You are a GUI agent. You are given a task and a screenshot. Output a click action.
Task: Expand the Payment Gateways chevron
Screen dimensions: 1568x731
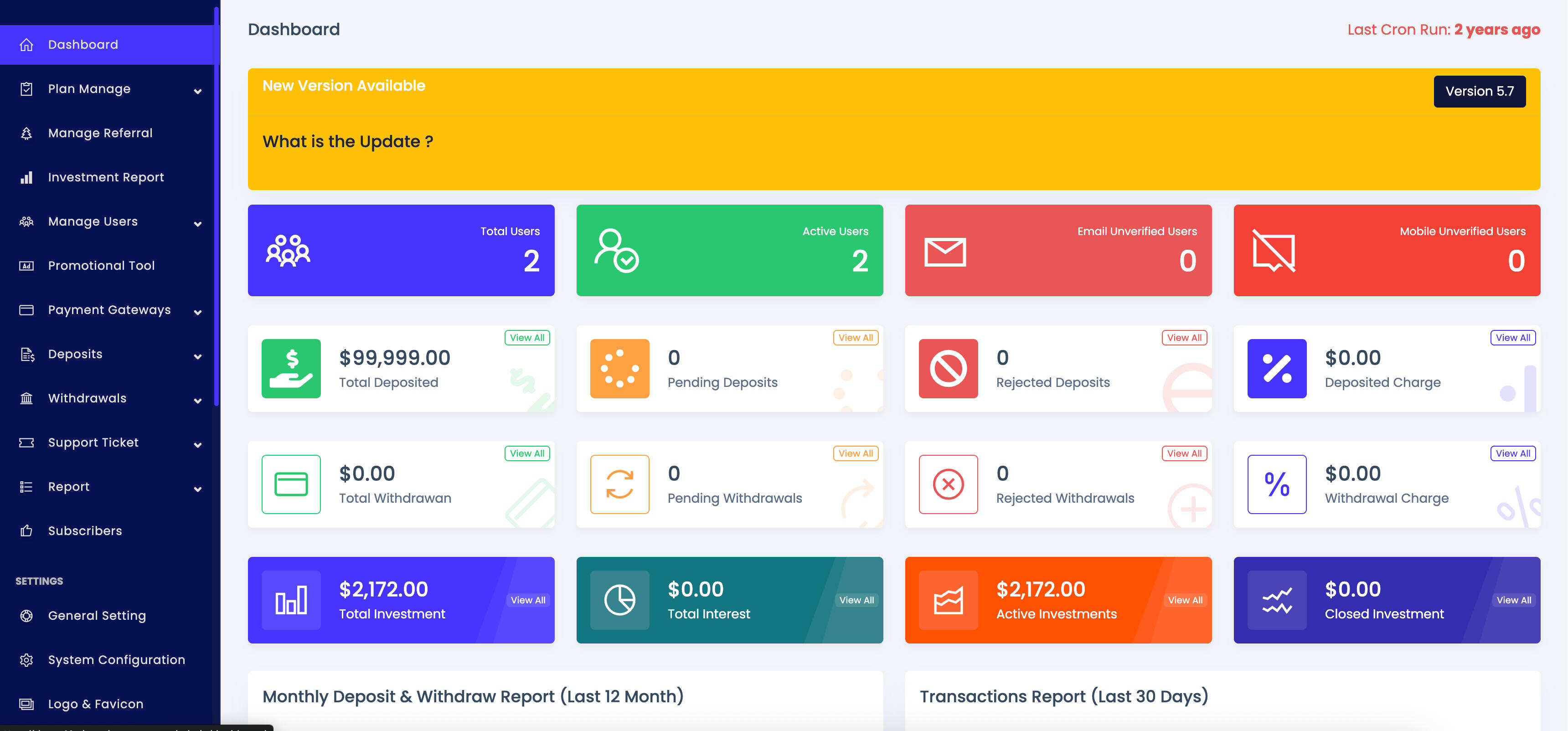point(198,312)
